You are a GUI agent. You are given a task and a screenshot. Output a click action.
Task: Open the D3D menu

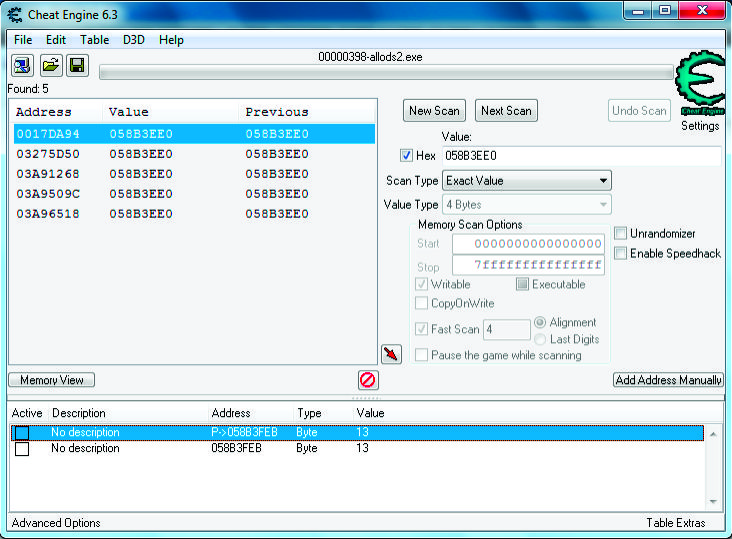click(134, 40)
